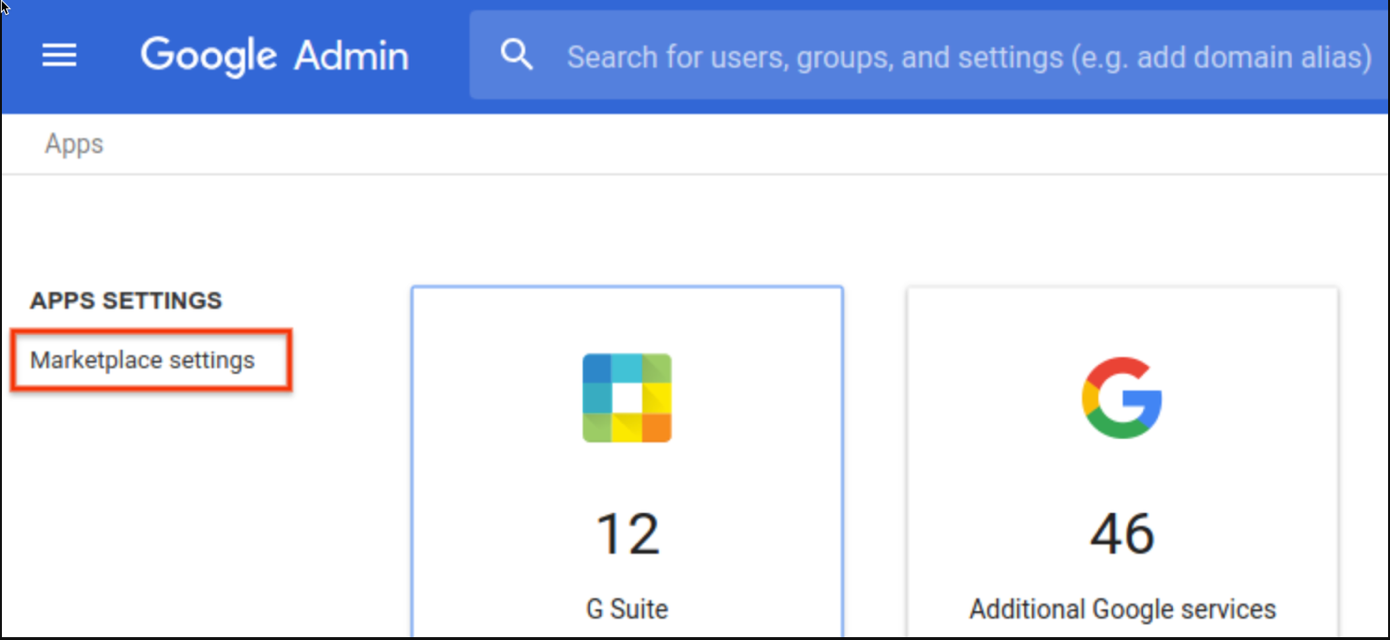Click the search magnifier icon
This screenshot has height=640, width=1390.
pos(516,56)
